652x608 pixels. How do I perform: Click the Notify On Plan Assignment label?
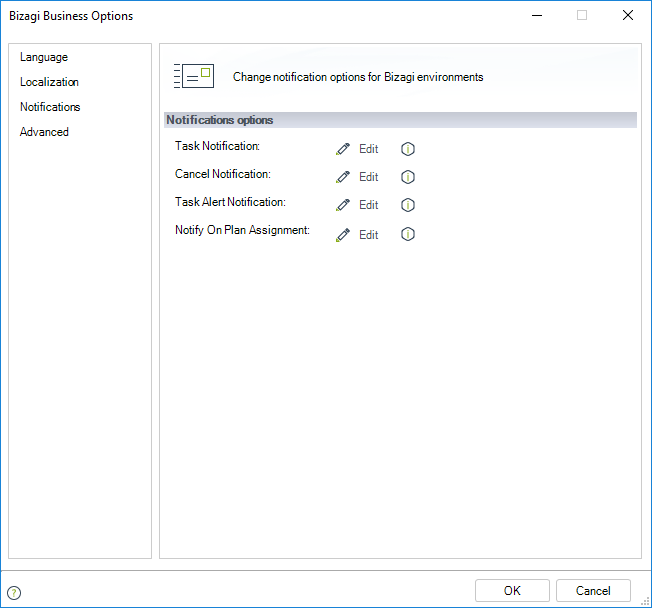click(x=242, y=230)
